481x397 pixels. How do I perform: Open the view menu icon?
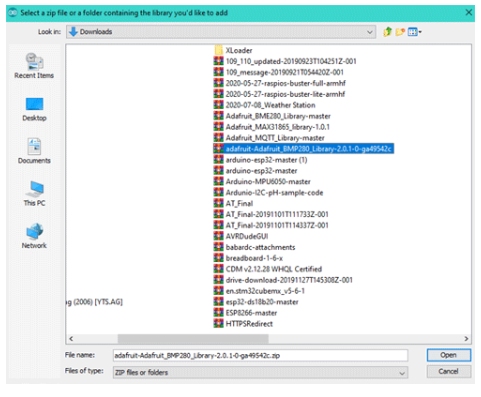tap(414, 32)
